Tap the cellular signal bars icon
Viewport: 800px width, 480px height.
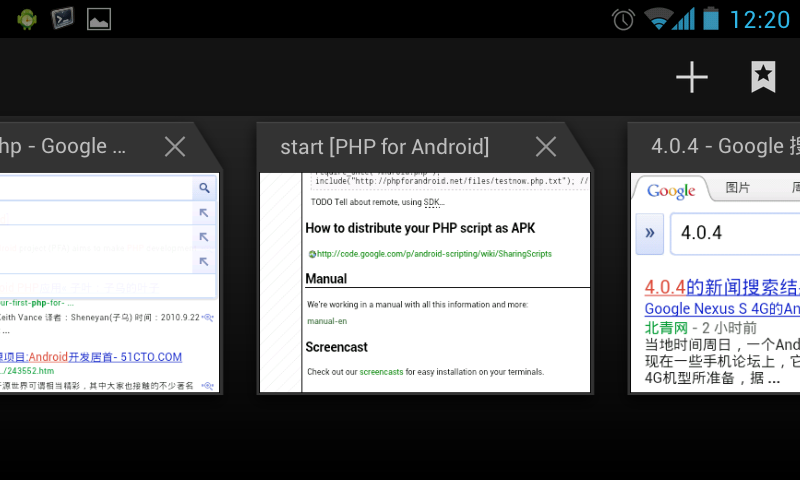pyautogui.click(x=684, y=19)
